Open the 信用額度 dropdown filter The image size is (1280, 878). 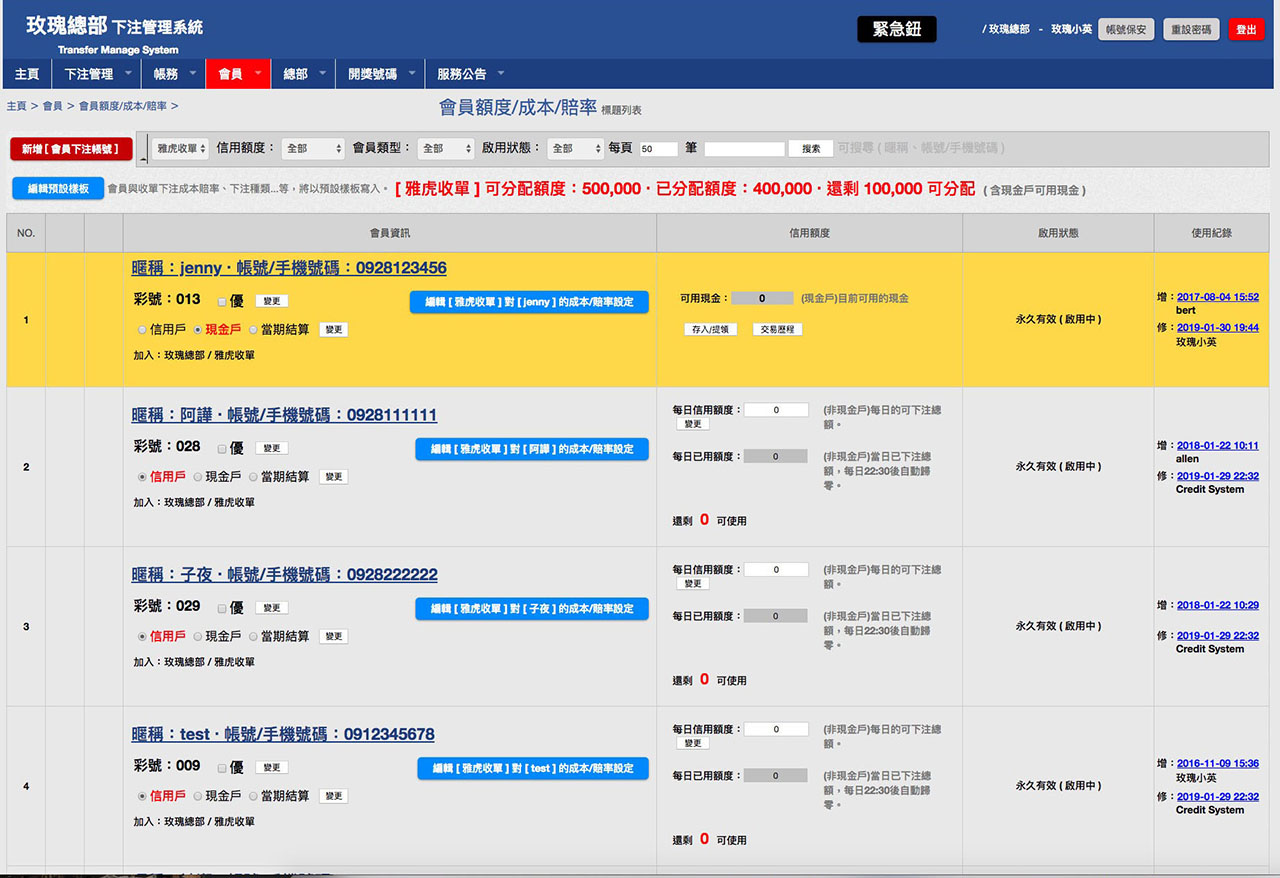[312, 148]
